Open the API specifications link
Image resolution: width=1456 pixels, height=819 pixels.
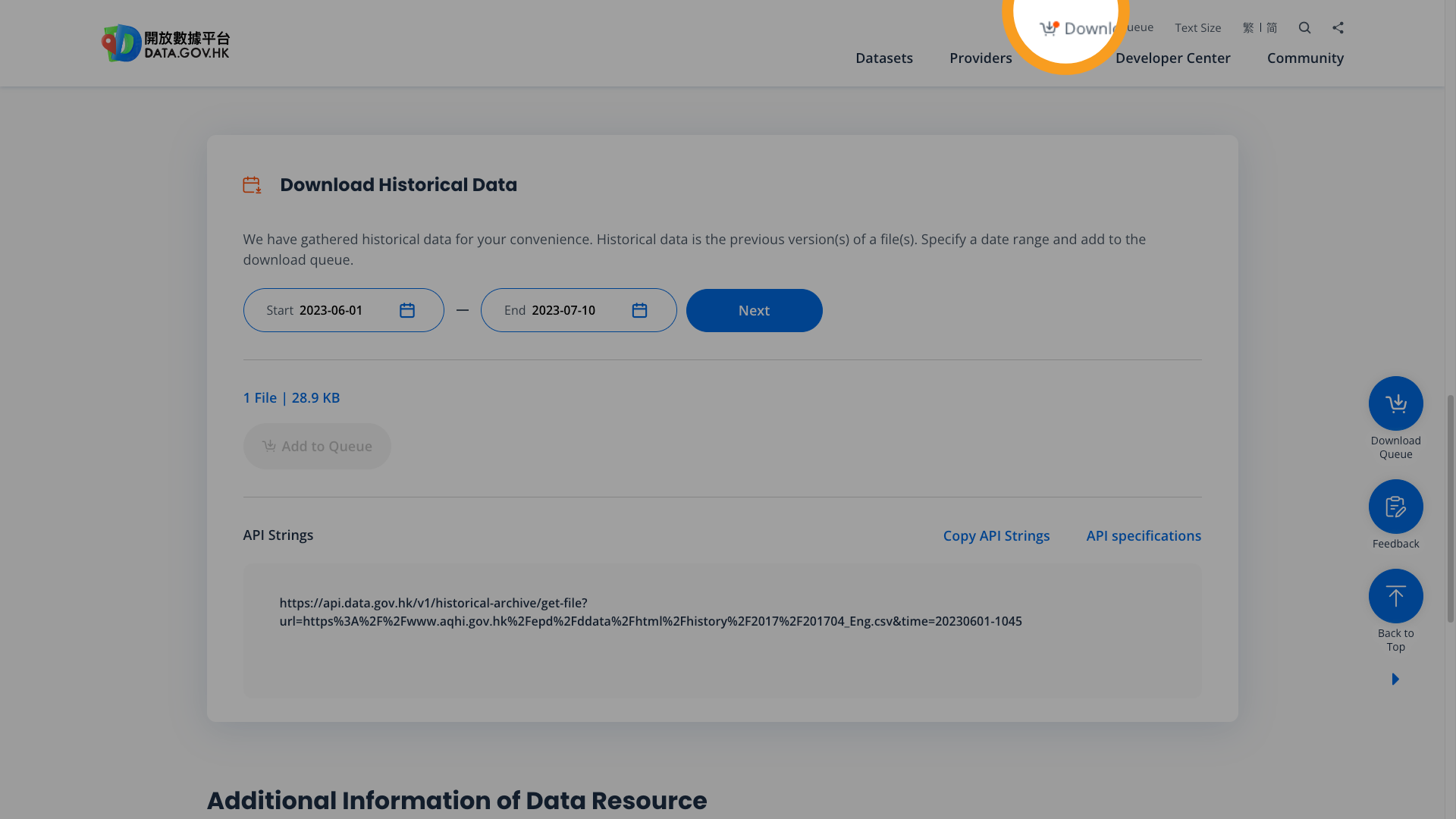click(x=1144, y=535)
